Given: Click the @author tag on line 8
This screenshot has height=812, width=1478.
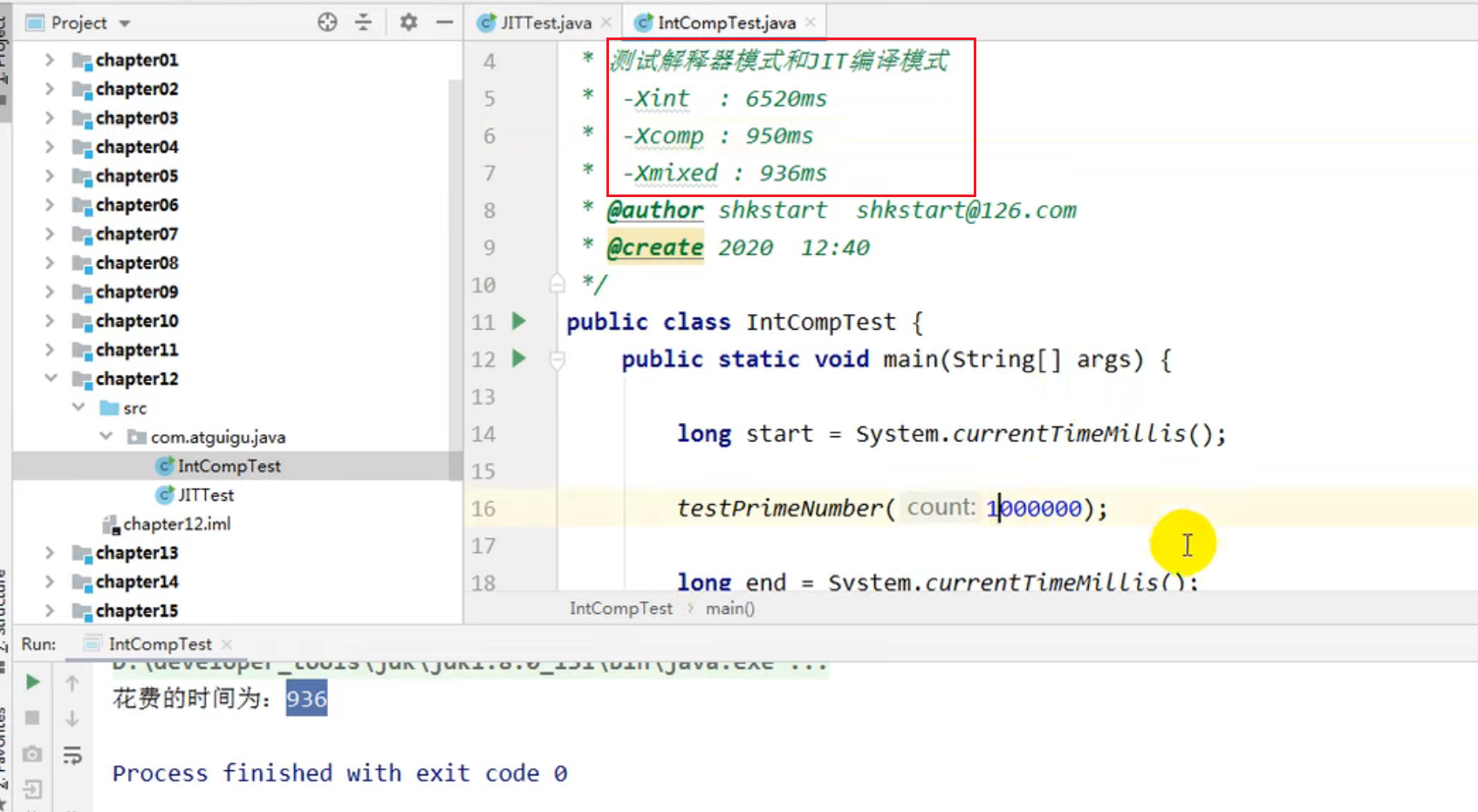Looking at the screenshot, I should (655, 210).
